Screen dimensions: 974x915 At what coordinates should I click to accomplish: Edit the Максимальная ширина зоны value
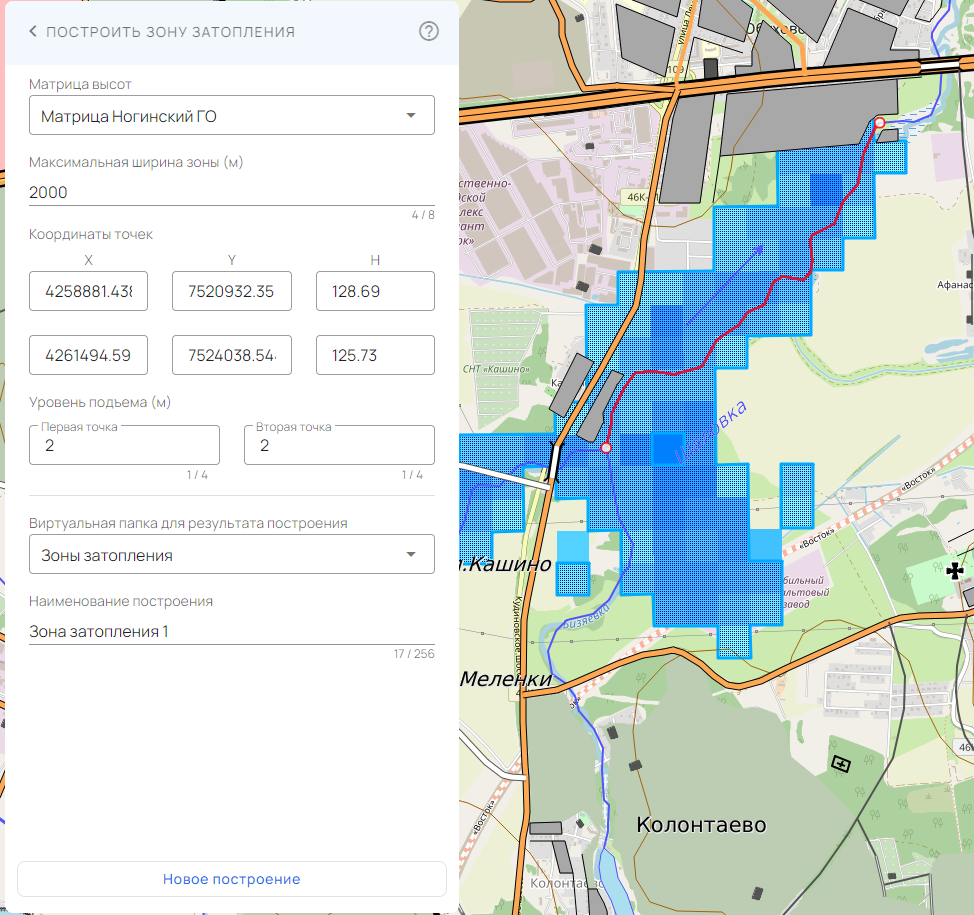tap(230, 192)
